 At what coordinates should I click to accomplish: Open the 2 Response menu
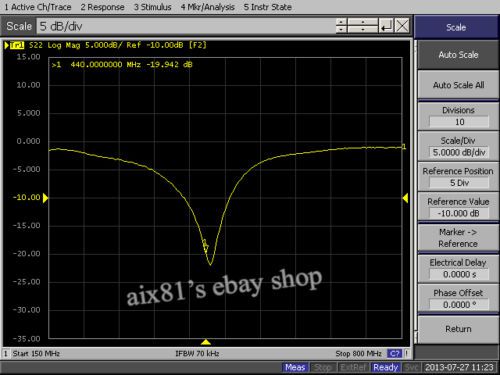point(102,7)
